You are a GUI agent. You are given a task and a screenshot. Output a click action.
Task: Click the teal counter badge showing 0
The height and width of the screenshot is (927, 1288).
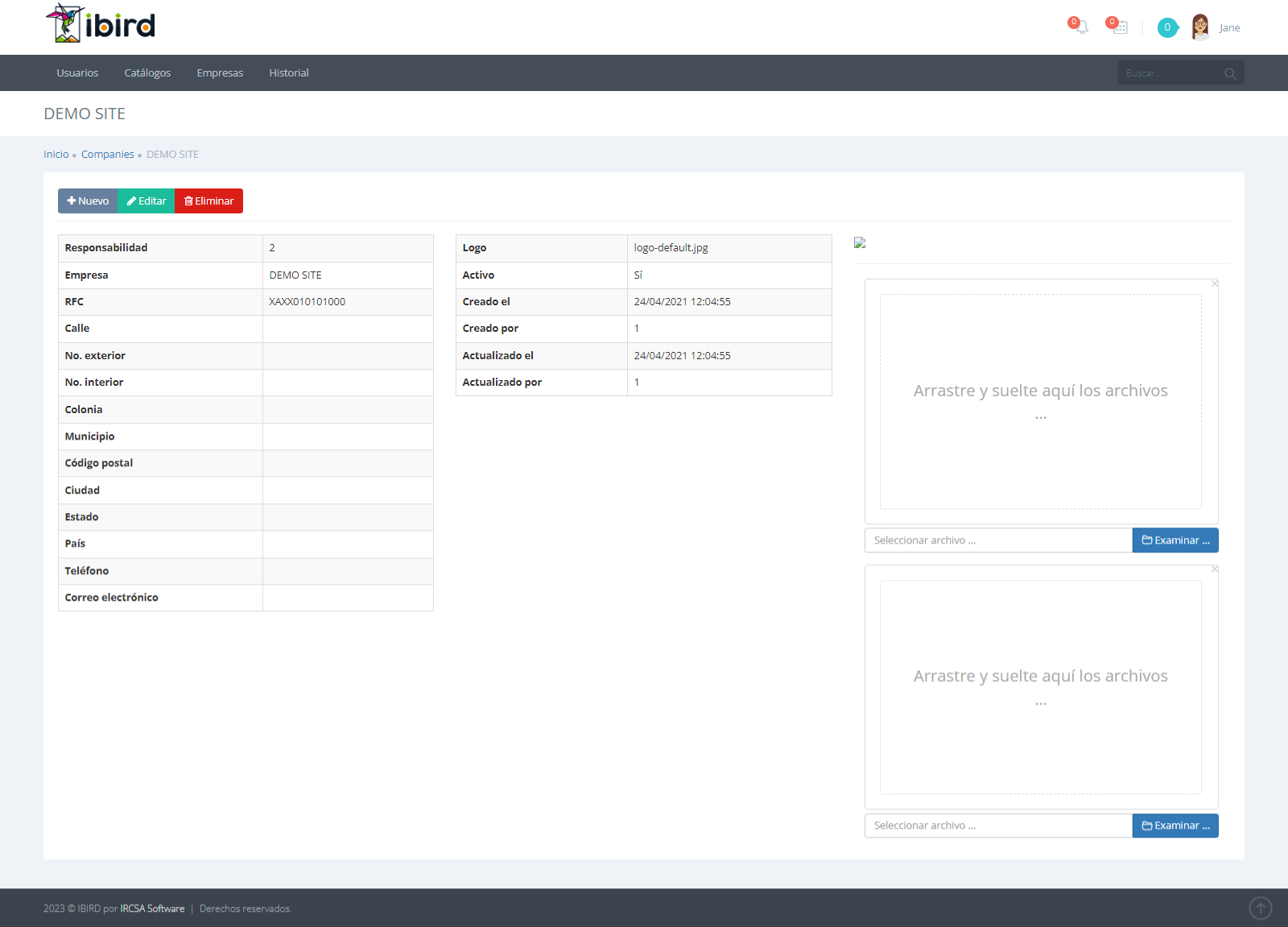click(x=1167, y=27)
